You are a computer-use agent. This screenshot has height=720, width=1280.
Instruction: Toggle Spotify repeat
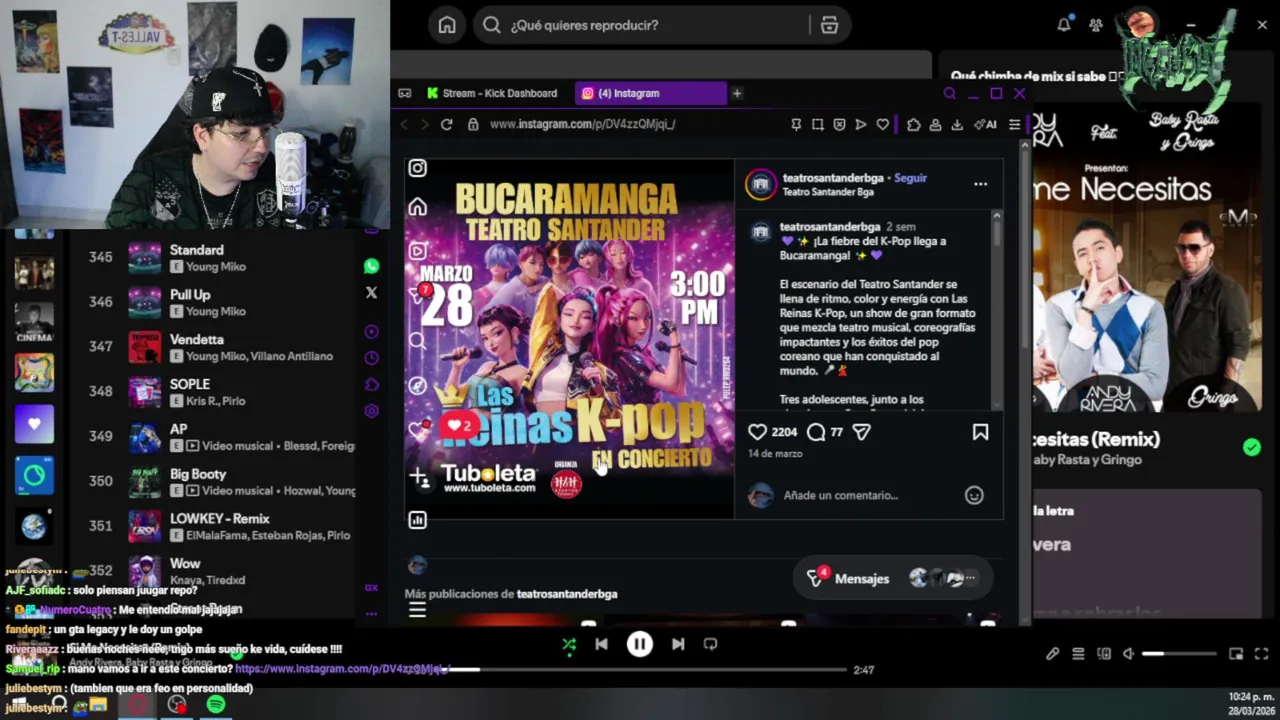pos(710,644)
